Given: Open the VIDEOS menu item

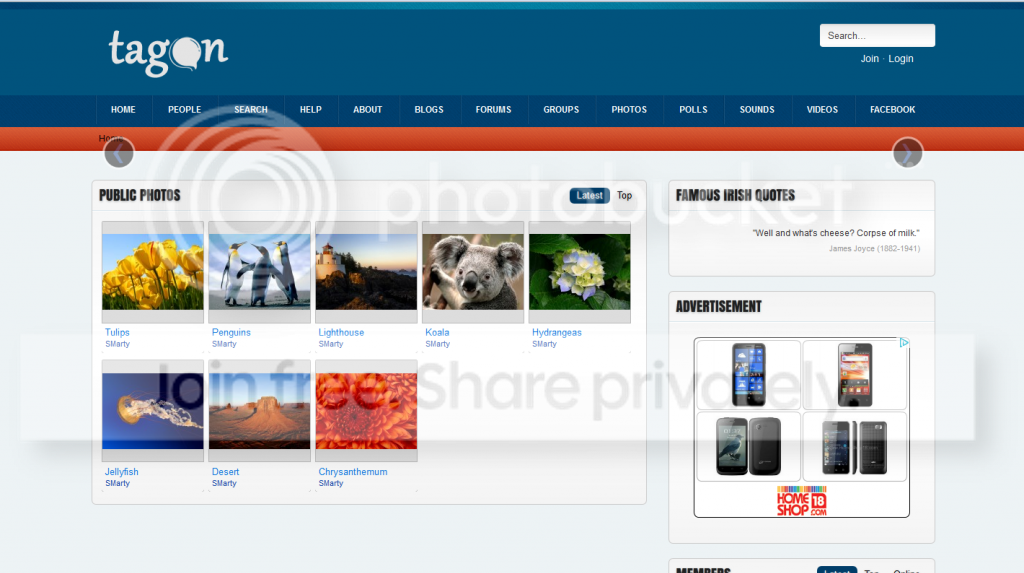Looking at the screenshot, I should tap(822, 110).
